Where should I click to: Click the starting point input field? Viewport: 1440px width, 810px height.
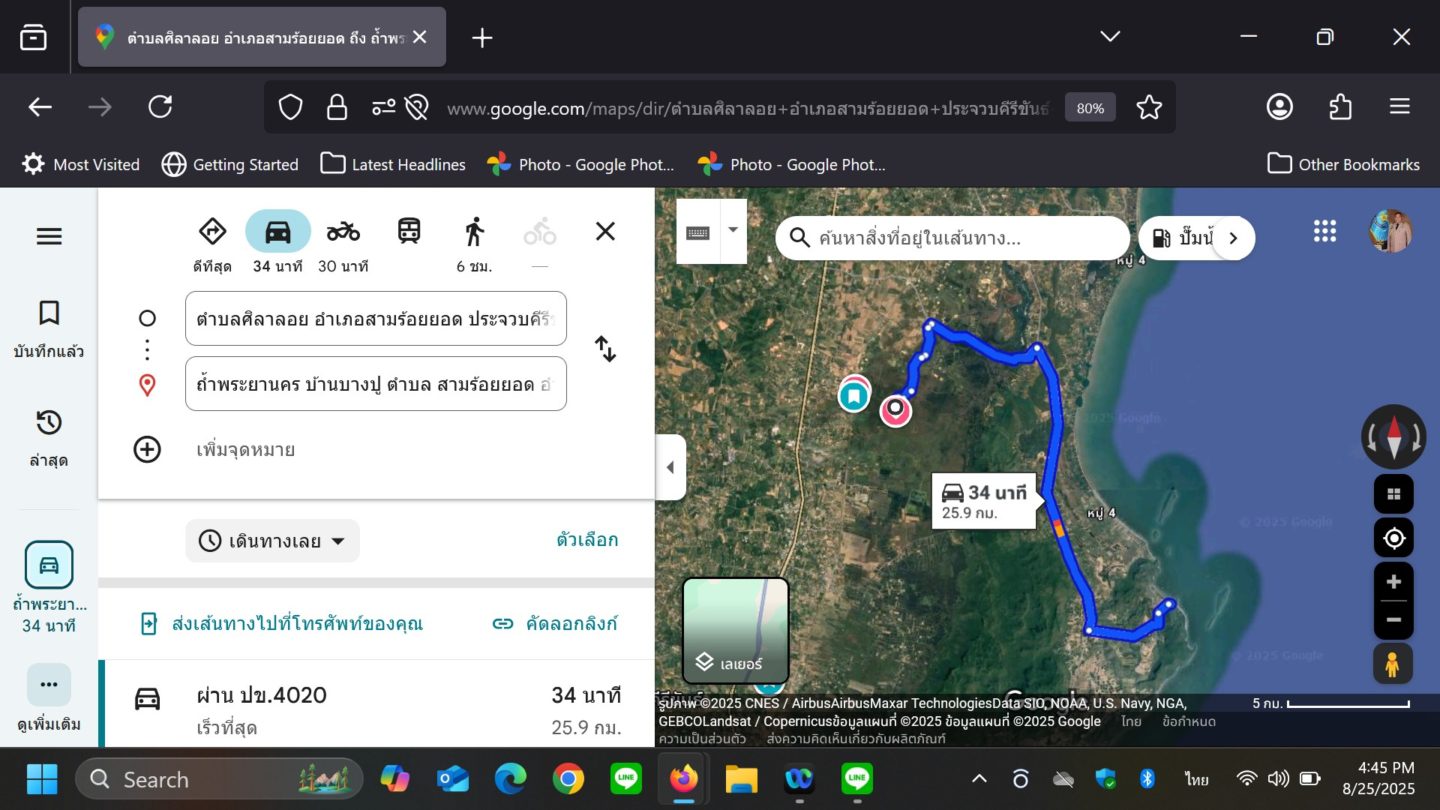375,319
